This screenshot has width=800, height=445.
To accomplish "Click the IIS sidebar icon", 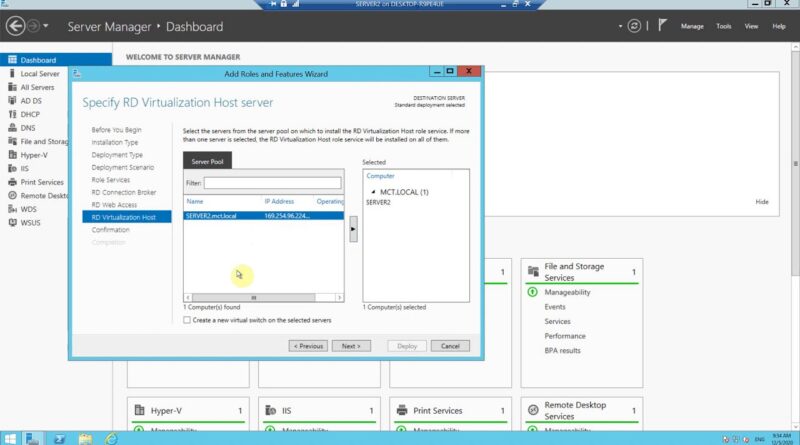I will pos(12,168).
